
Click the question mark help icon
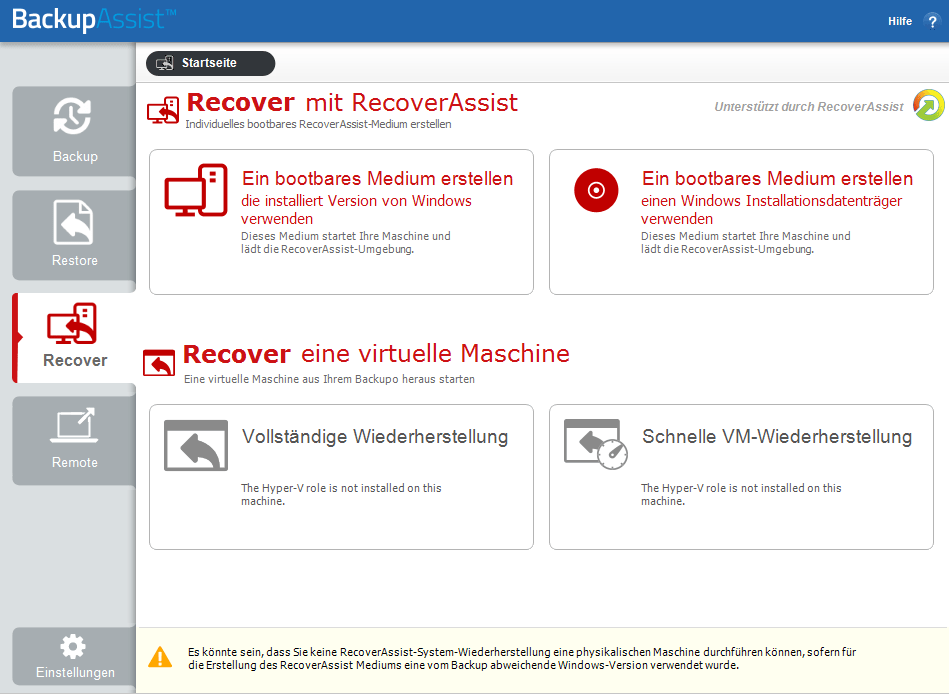[x=932, y=22]
